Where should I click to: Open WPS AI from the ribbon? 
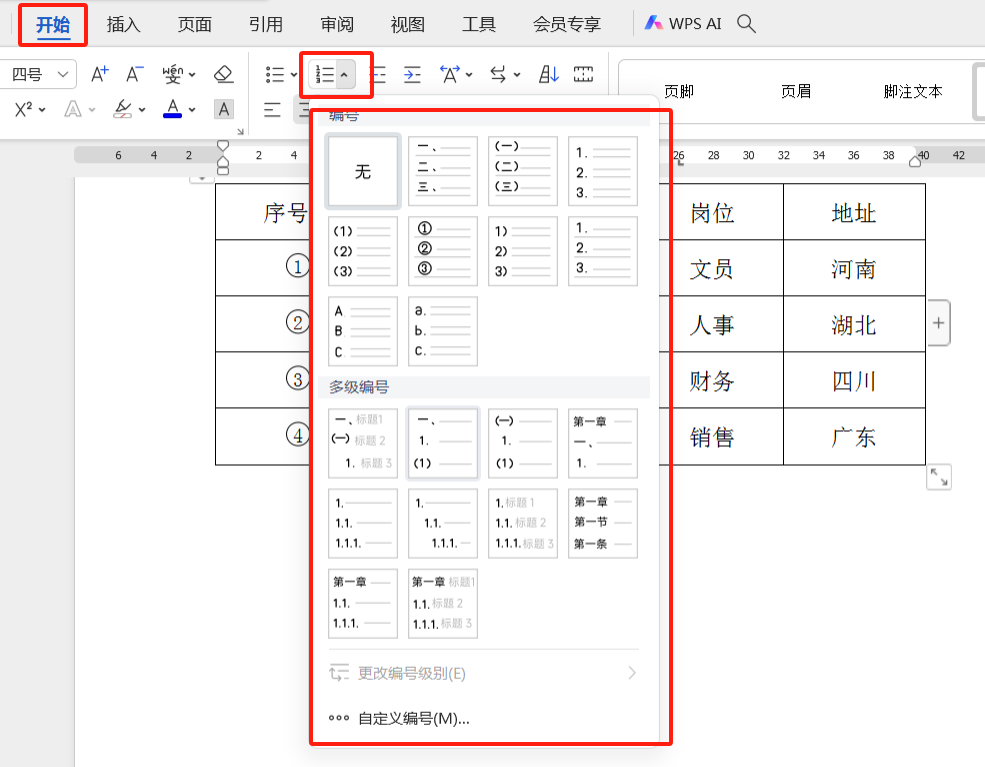(x=683, y=24)
